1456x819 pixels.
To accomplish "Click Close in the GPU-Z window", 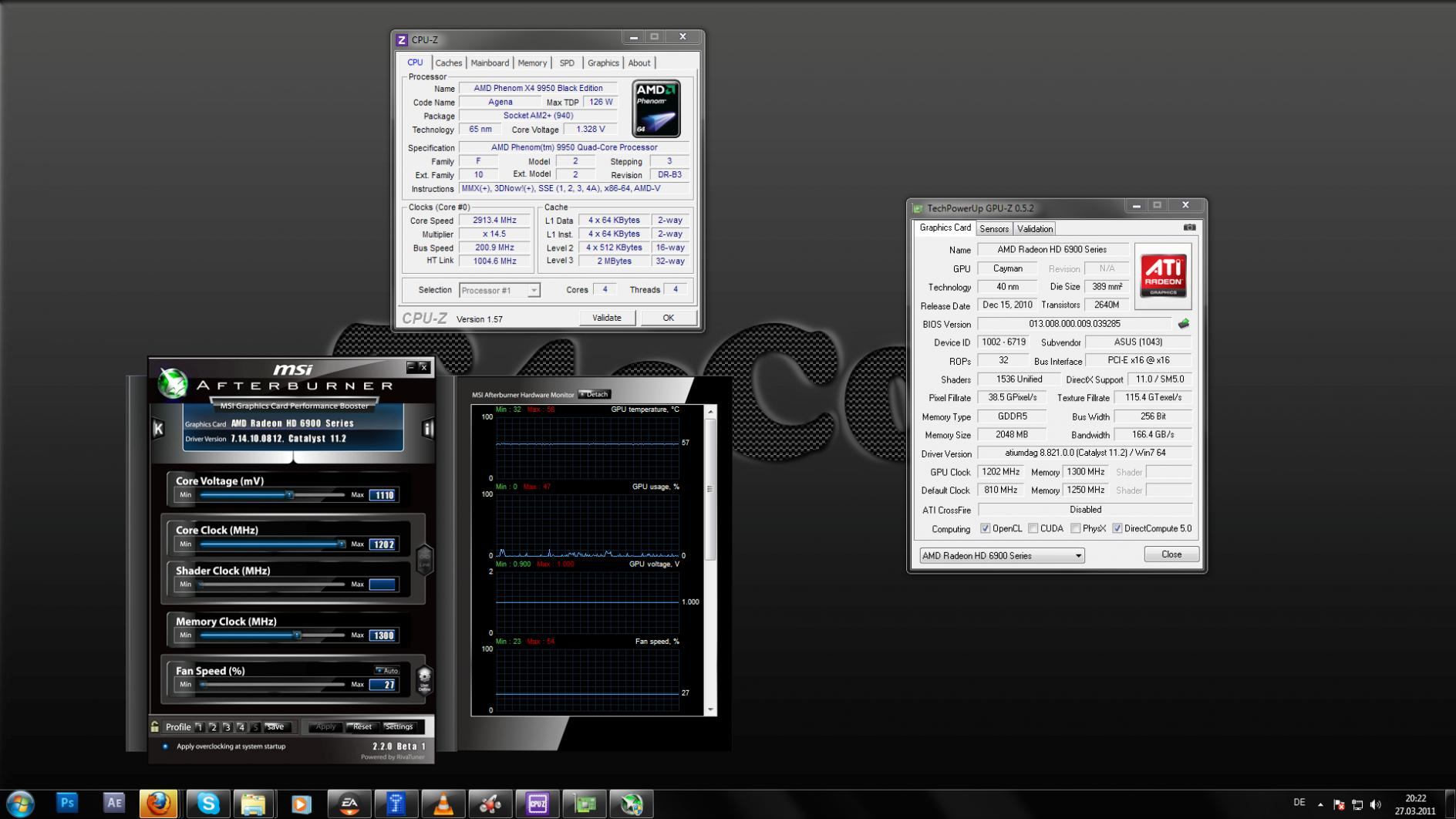I will (x=1171, y=554).
